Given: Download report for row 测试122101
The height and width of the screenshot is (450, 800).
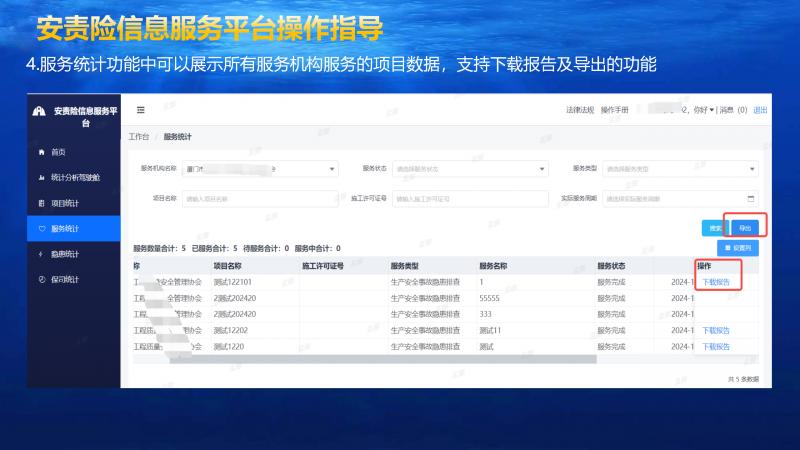Looking at the screenshot, I should coord(716,282).
